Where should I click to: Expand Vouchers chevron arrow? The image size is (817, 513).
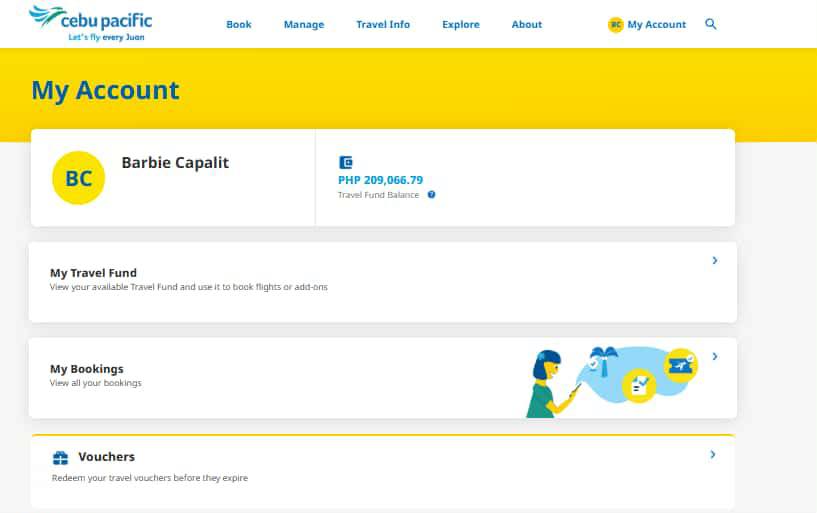pos(713,455)
